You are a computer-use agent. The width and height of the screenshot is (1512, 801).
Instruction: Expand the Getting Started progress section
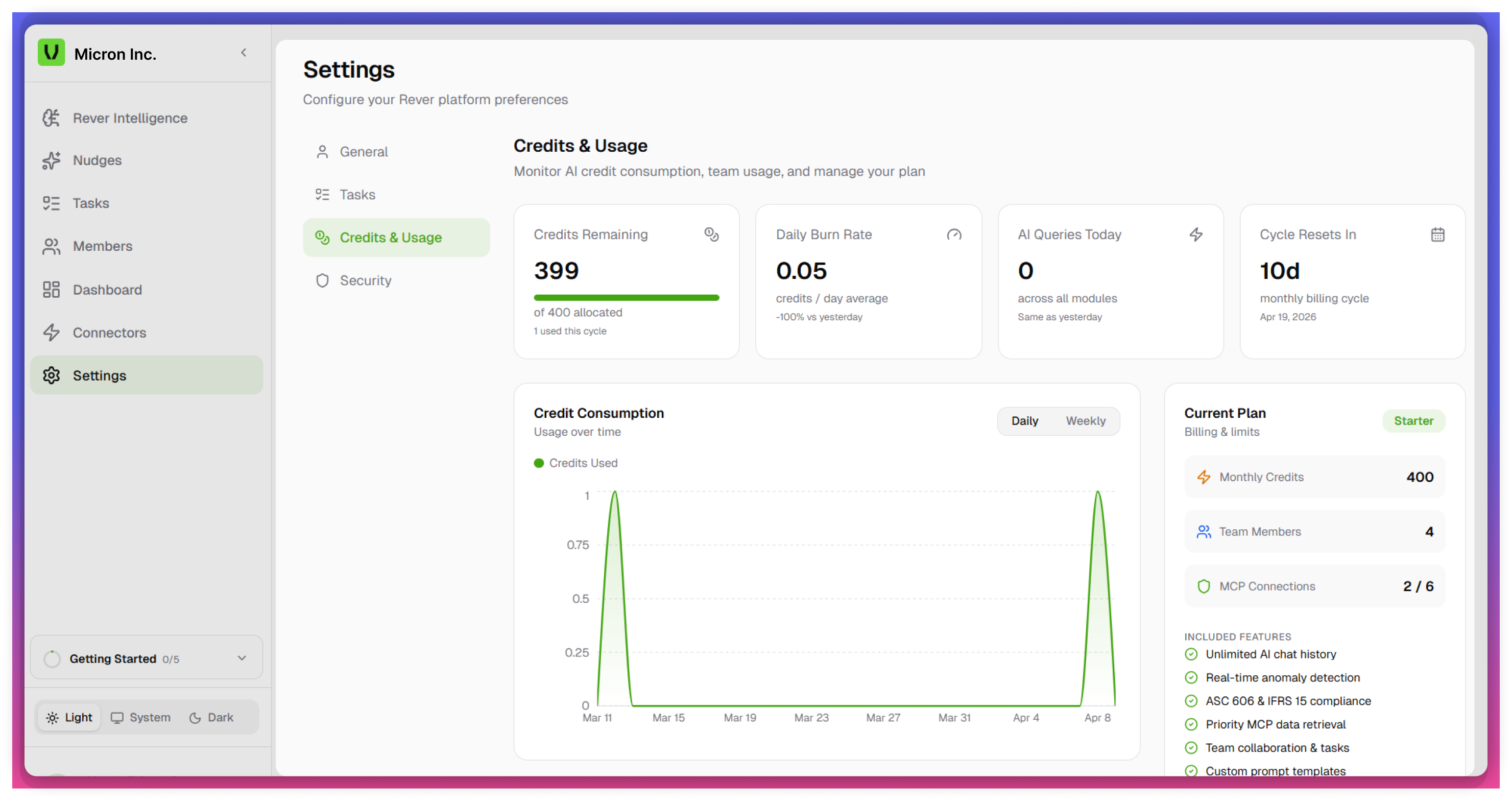242,658
